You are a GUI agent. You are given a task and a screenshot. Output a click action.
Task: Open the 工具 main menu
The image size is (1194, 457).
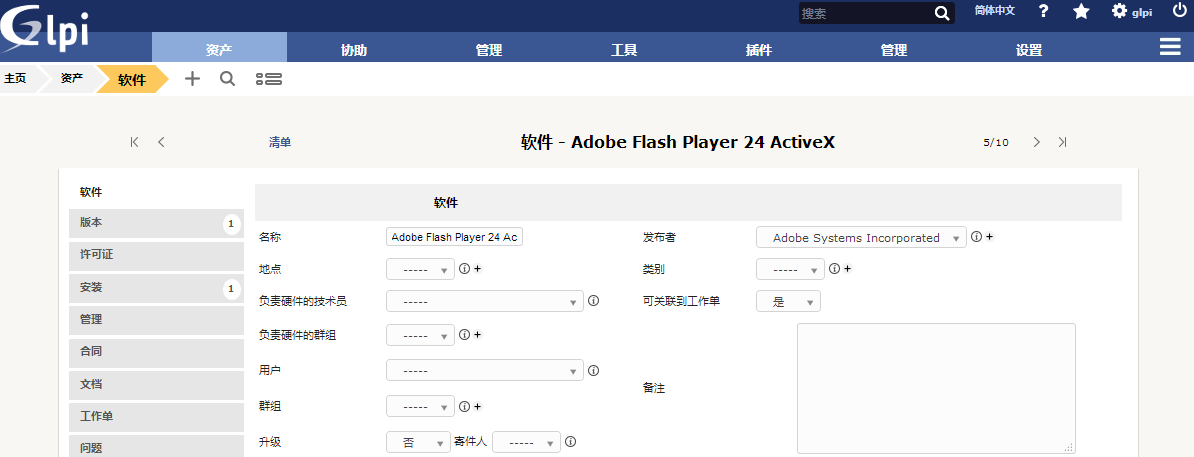pyautogui.click(x=624, y=50)
